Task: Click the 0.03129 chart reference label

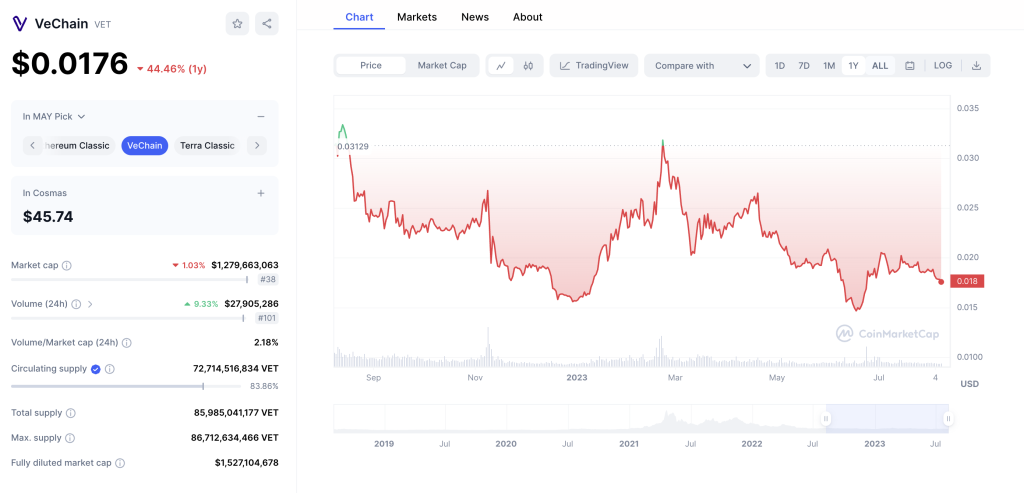Action: 353,146
